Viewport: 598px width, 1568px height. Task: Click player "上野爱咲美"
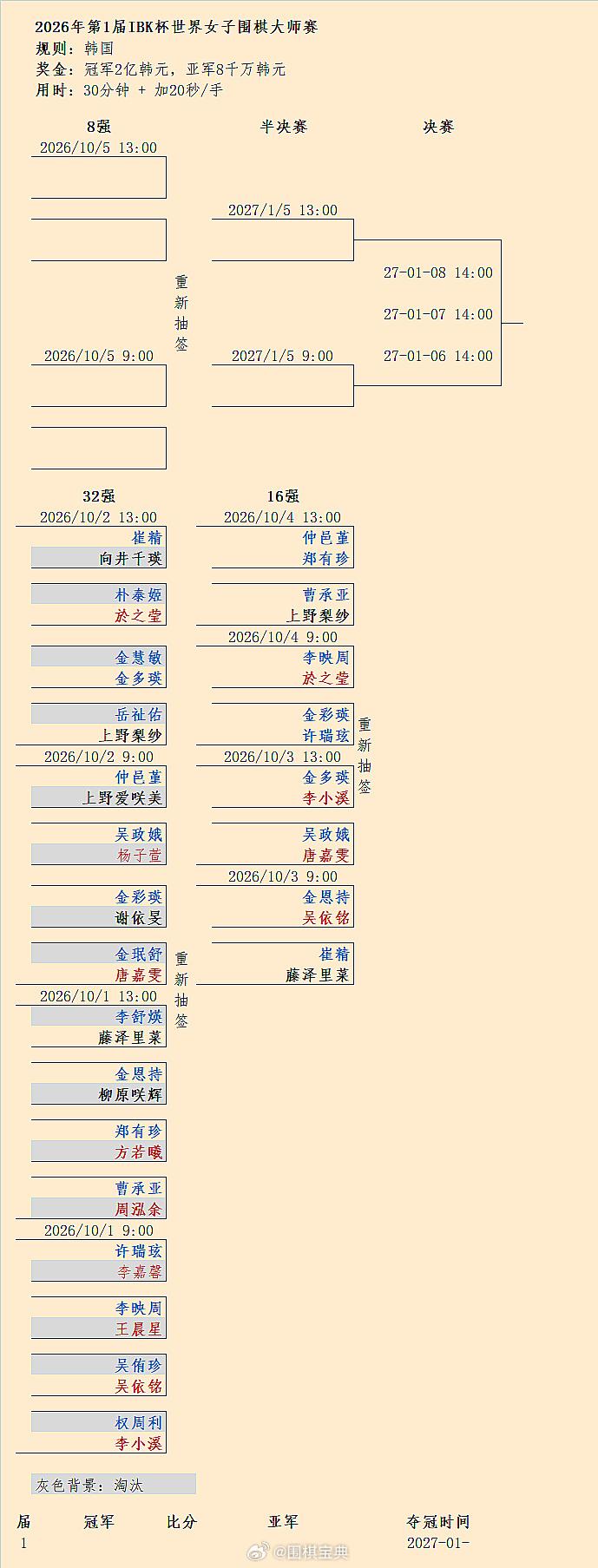click(122, 798)
